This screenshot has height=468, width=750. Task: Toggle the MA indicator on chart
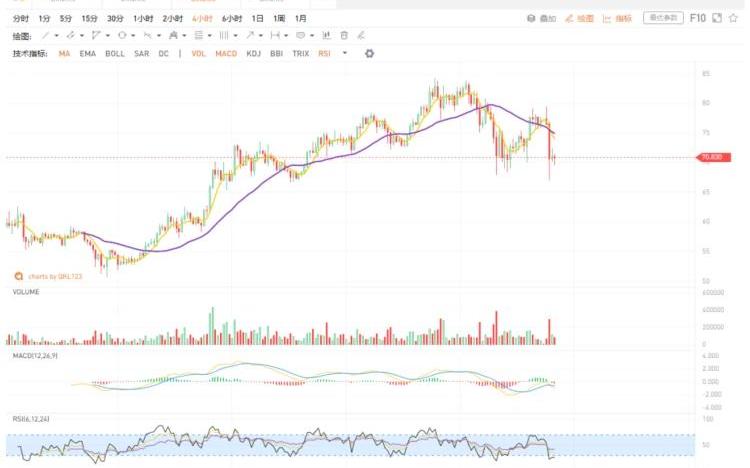click(65, 53)
